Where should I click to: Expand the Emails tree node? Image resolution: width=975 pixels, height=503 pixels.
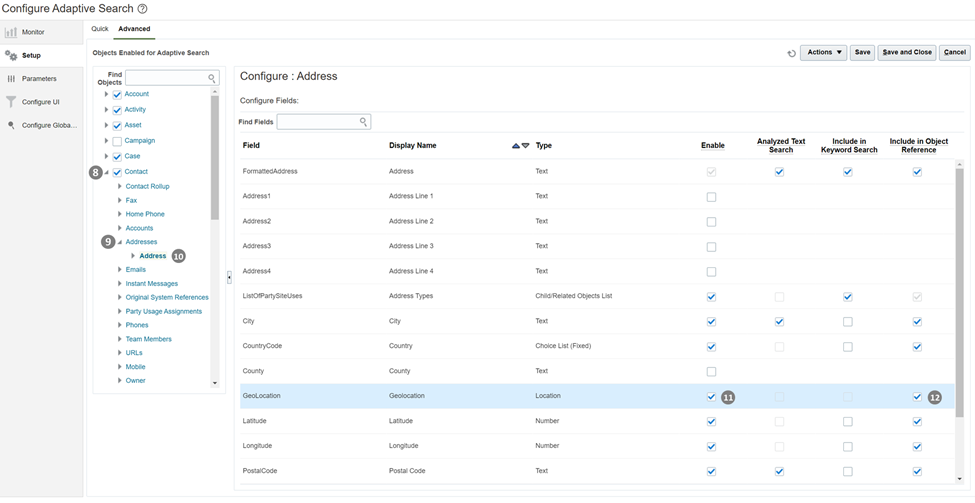[120, 270]
